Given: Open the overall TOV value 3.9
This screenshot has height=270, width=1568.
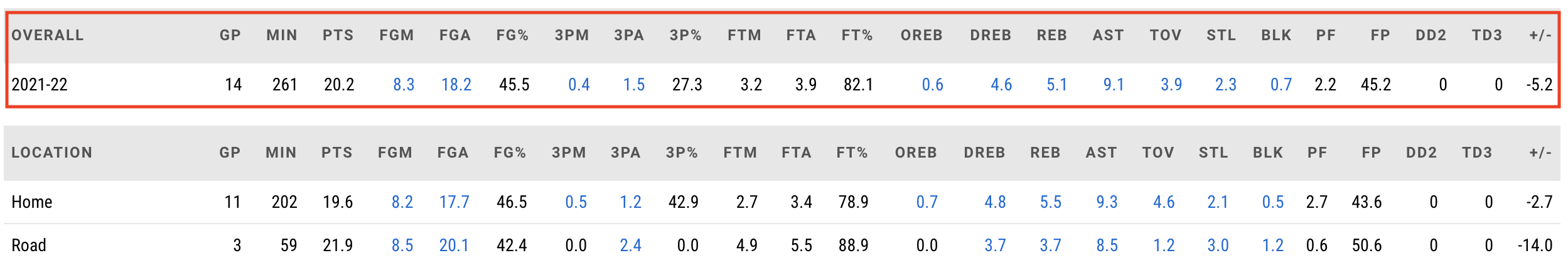Looking at the screenshot, I should [x=1171, y=85].
